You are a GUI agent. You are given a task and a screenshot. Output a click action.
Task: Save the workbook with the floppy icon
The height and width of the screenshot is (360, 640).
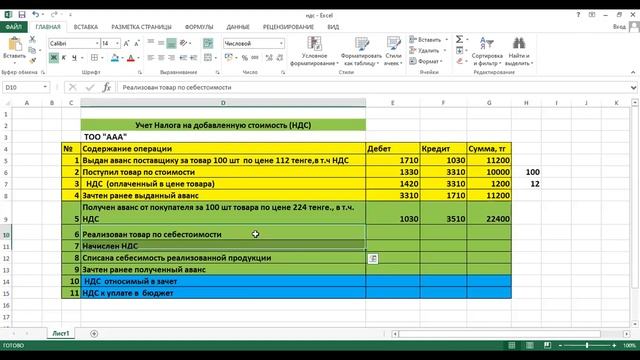22,15
